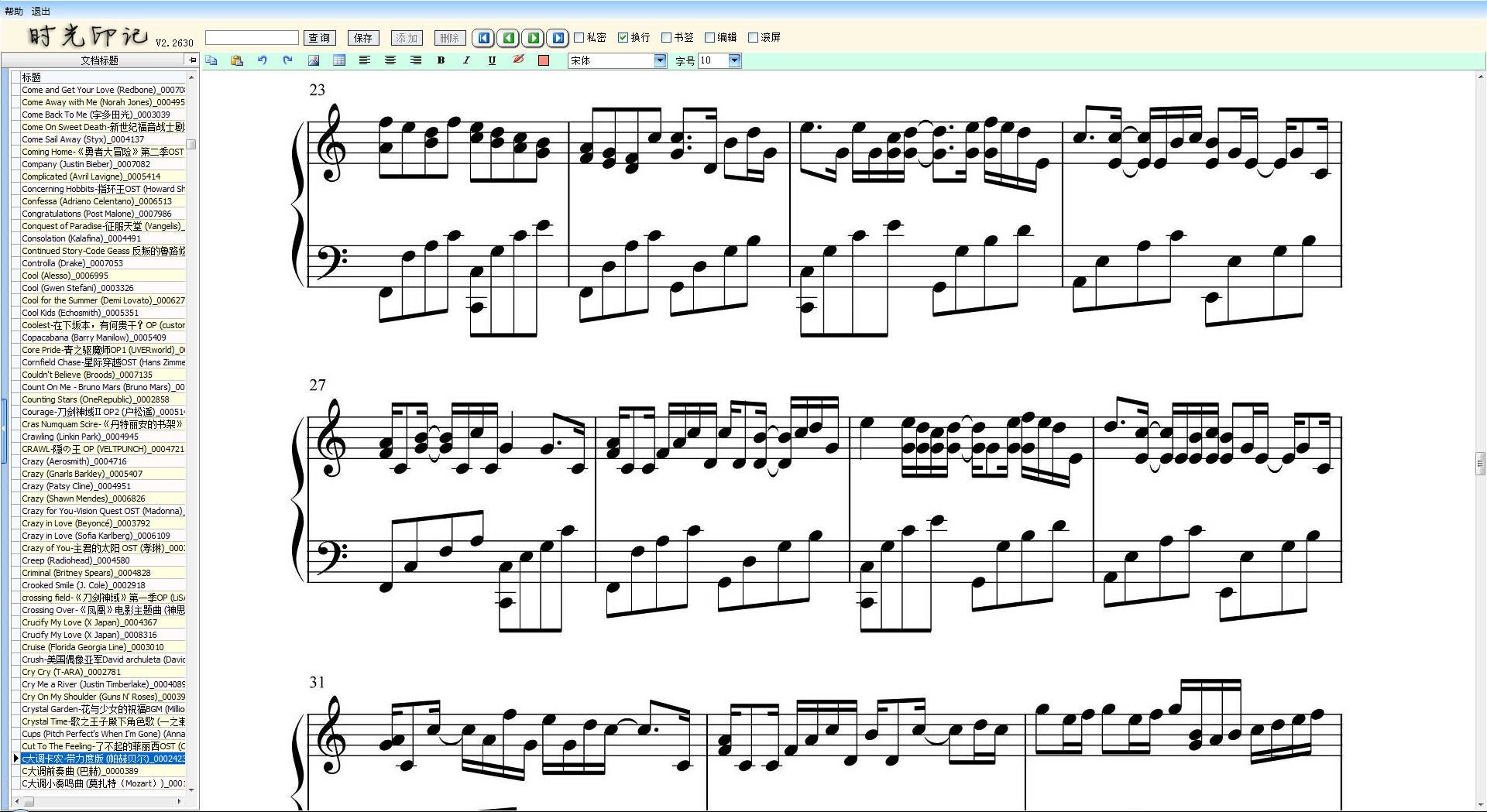This screenshot has width=1487, height=812.
Task: Click the 退出 menu
Action: pos(41,12)
